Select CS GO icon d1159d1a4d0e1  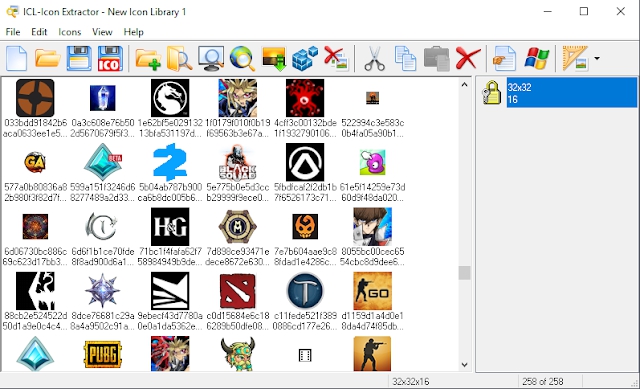click(372, 291)
